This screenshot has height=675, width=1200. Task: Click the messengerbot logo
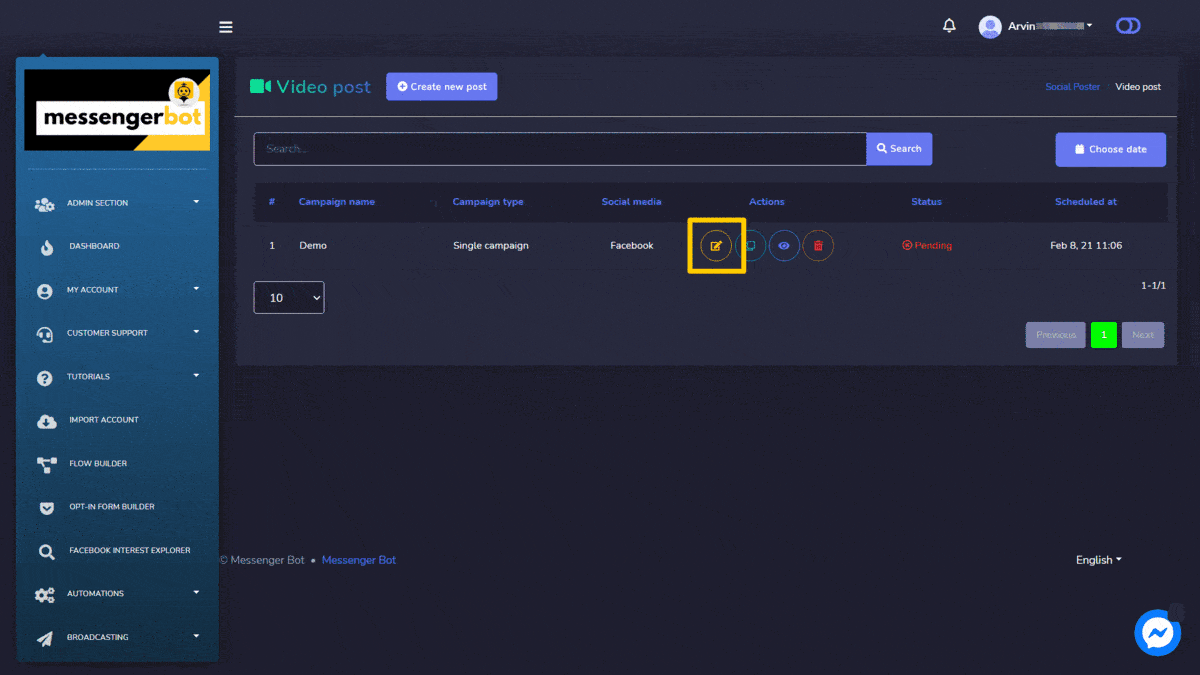(x=117, y=110)
